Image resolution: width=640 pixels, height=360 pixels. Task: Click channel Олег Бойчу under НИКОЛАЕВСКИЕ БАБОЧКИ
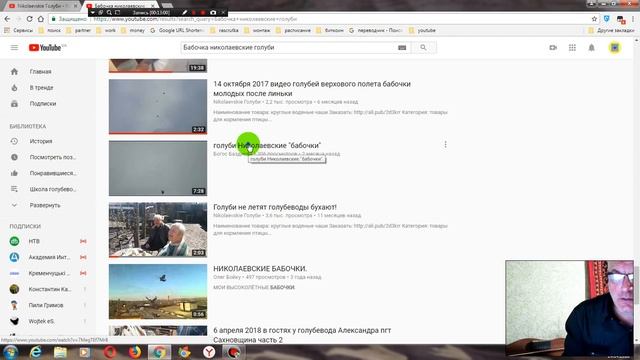click(x=227, y=277)
